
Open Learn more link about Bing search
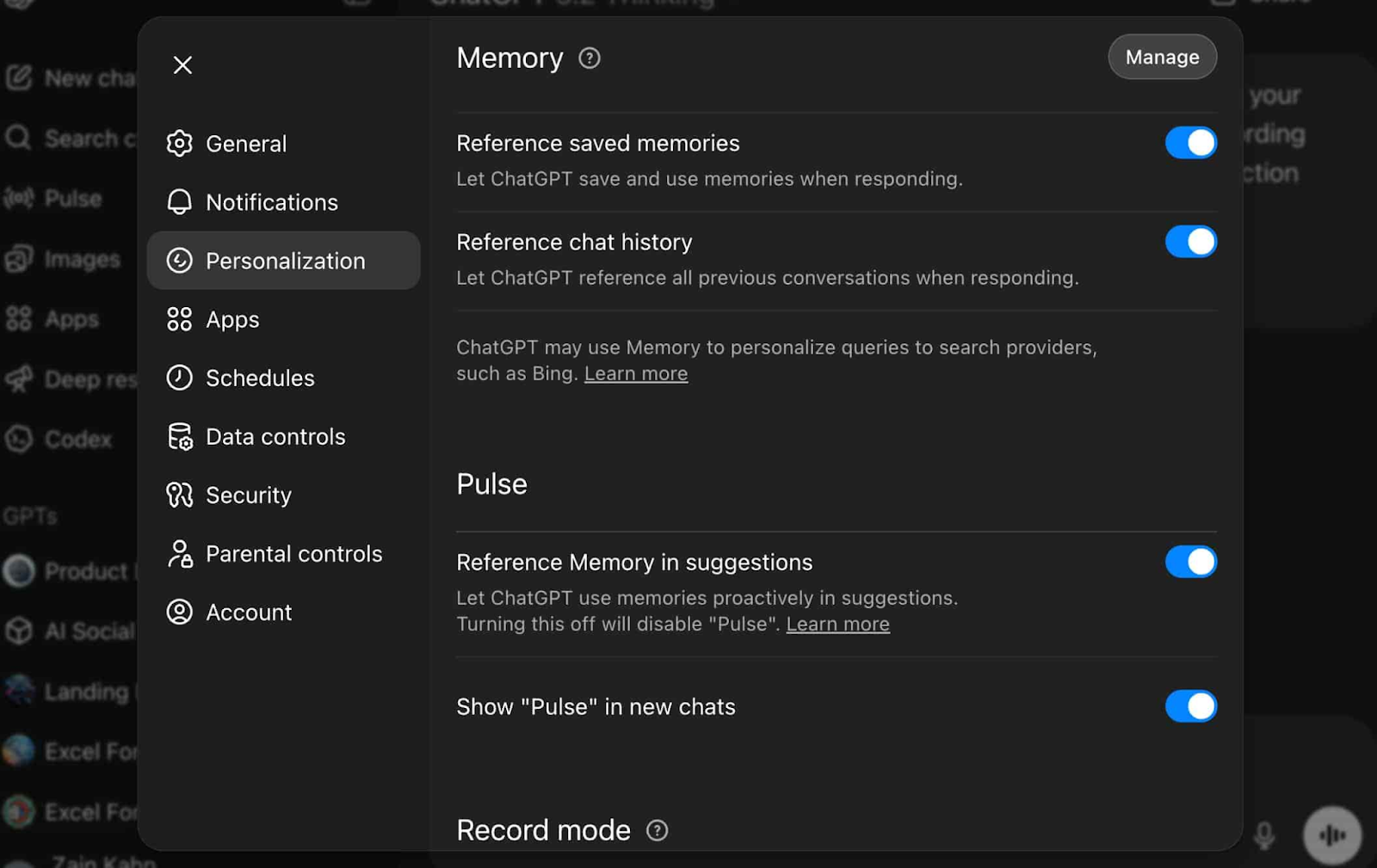point(636,374)
